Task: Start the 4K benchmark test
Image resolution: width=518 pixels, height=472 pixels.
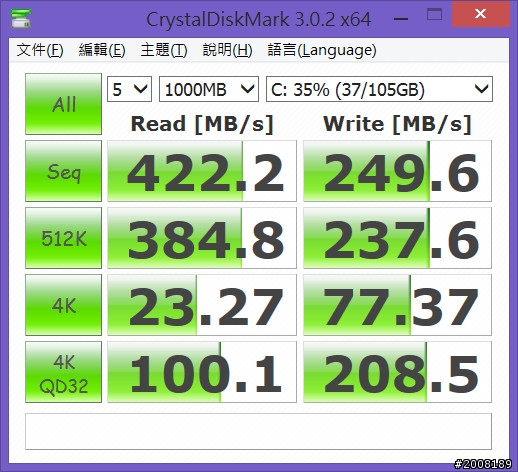Action: (63, 305)
